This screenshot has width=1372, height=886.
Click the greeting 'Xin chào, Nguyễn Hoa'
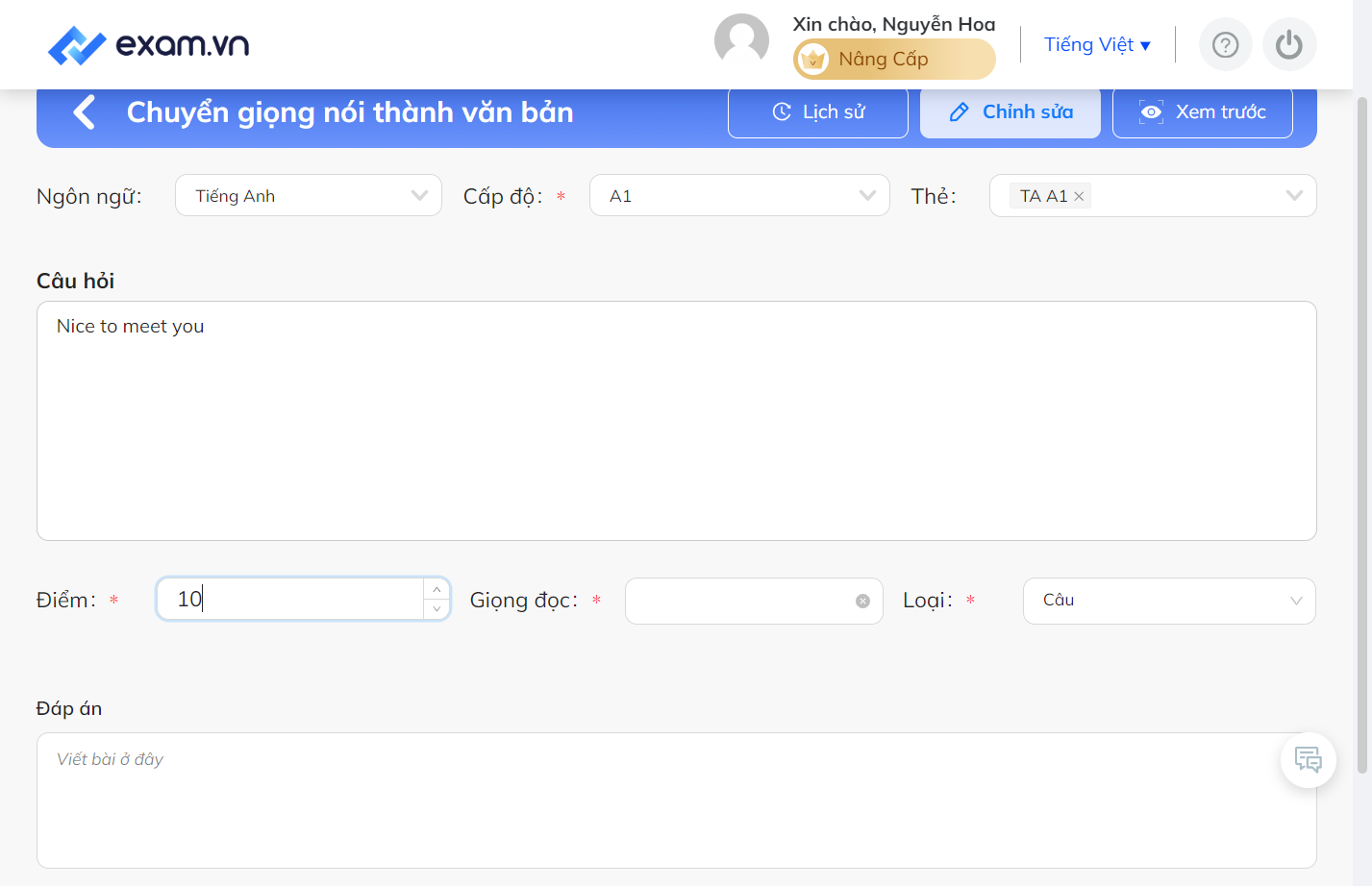click(894, 24)
